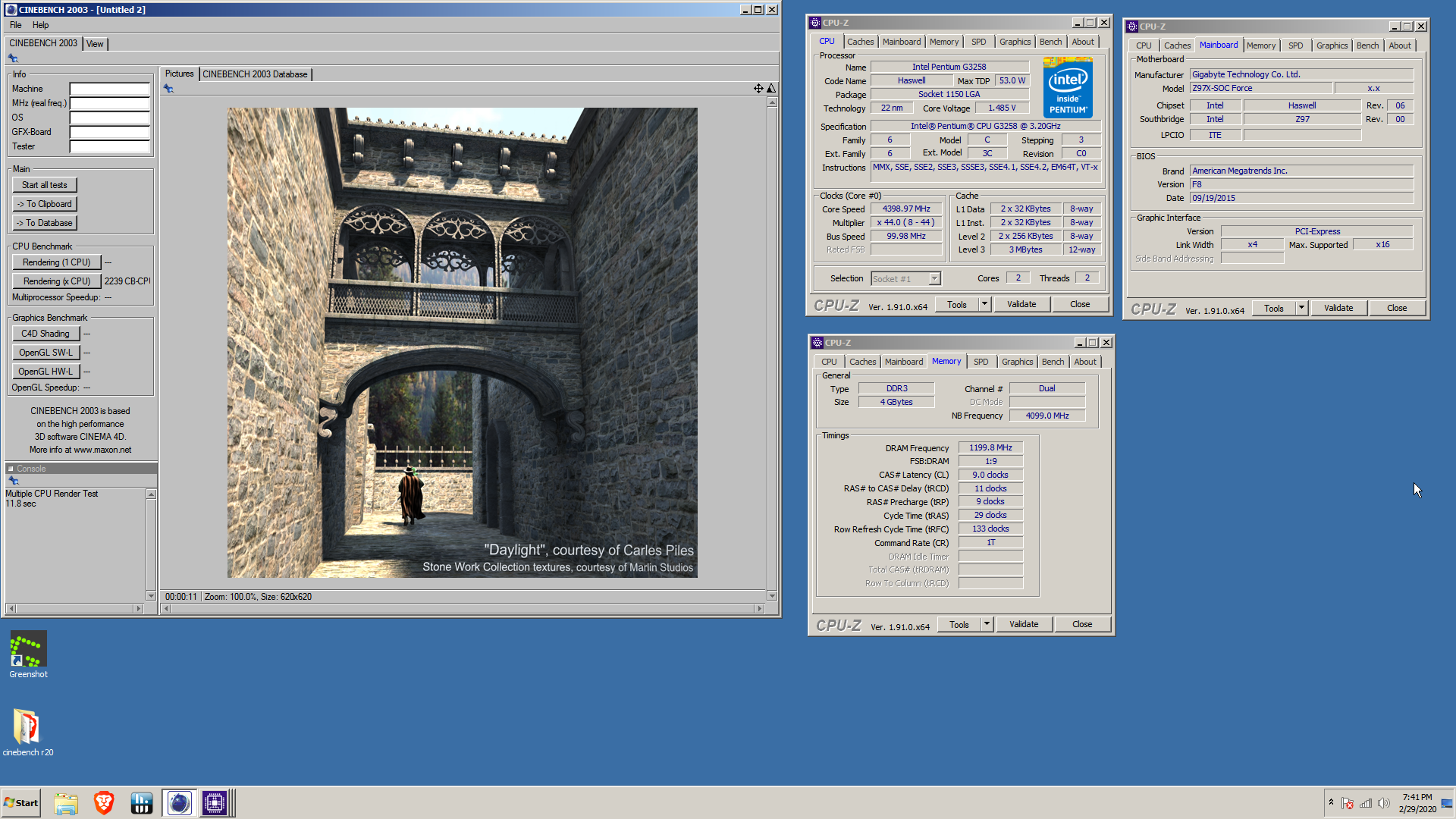Viewport: 1456px width, 819px height.
Task: Open the File menu in Cinebench
Action: [x=15, y=25]
